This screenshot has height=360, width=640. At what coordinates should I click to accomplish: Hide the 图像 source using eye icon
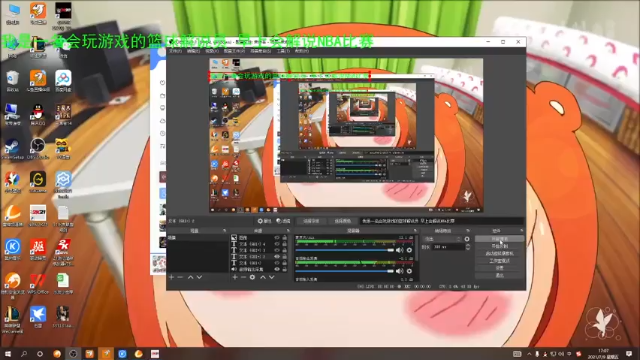277,238
